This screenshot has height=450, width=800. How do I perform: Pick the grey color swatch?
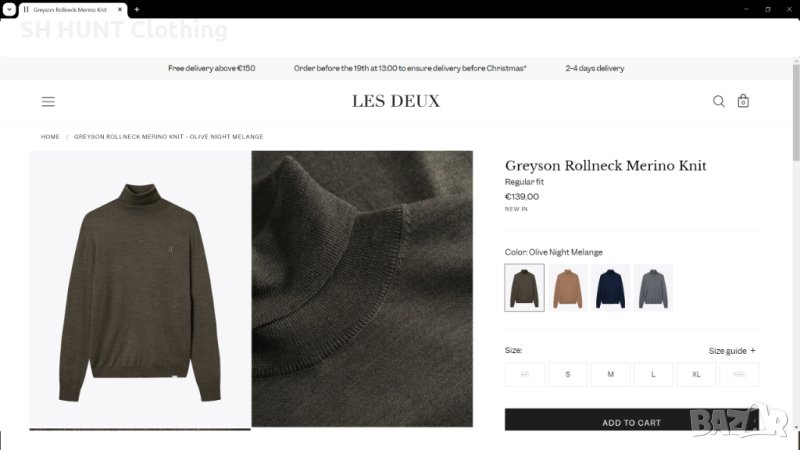(653, 288)
